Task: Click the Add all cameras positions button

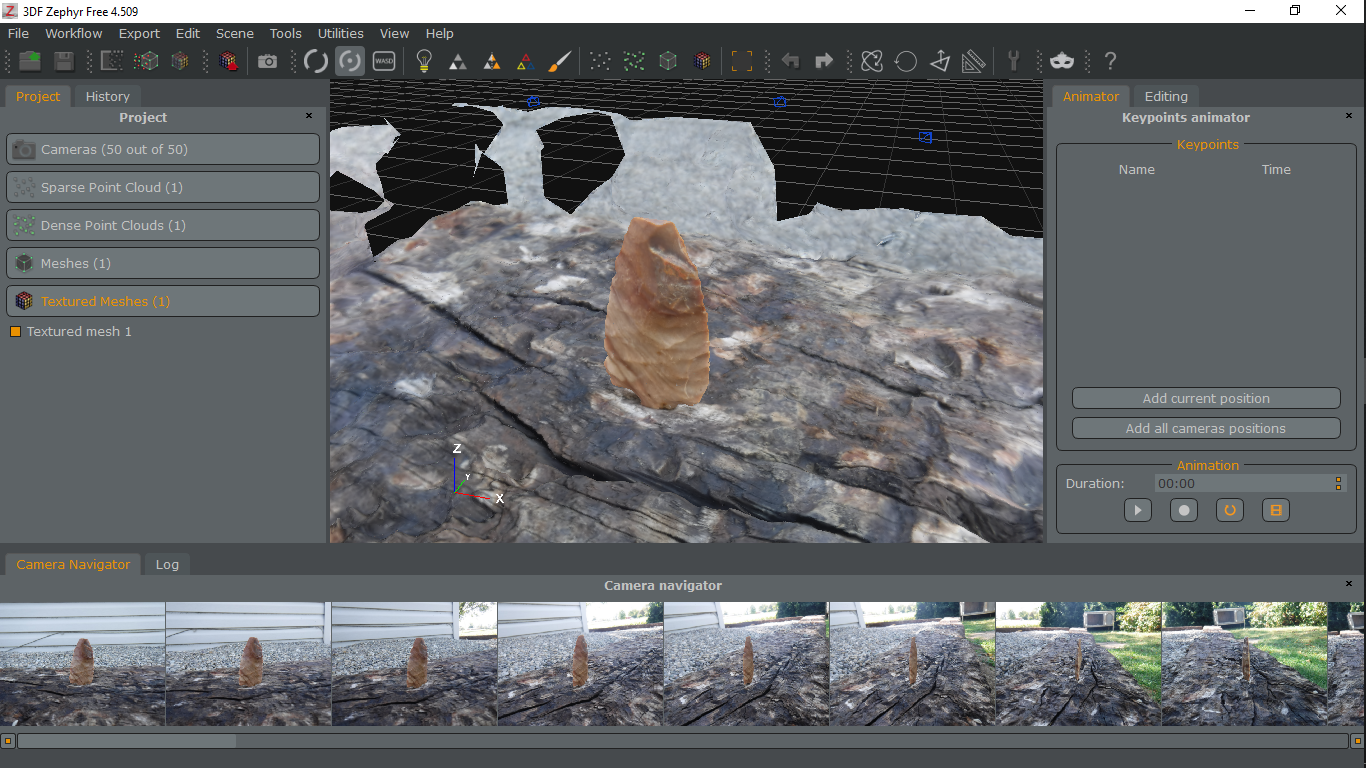Action: point(1205,428)
